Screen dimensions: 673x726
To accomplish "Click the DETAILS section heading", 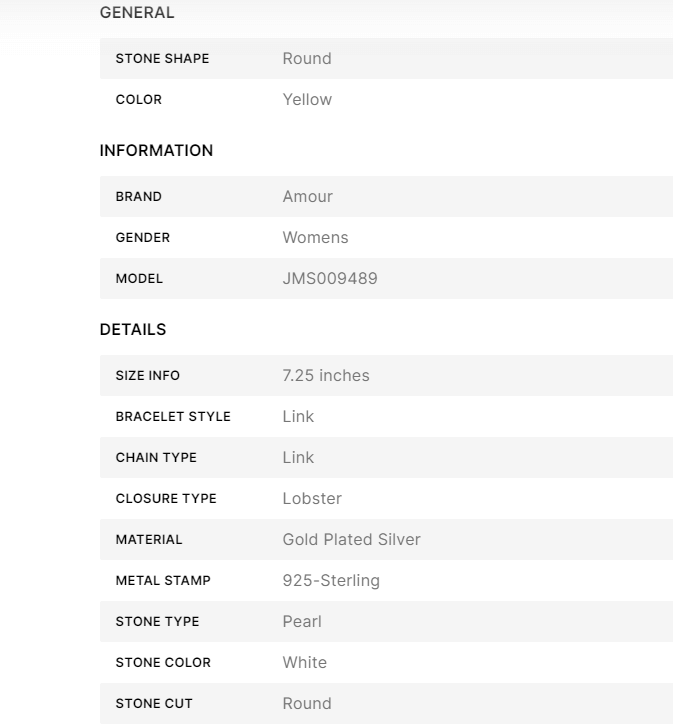I will tap(133, 329).
